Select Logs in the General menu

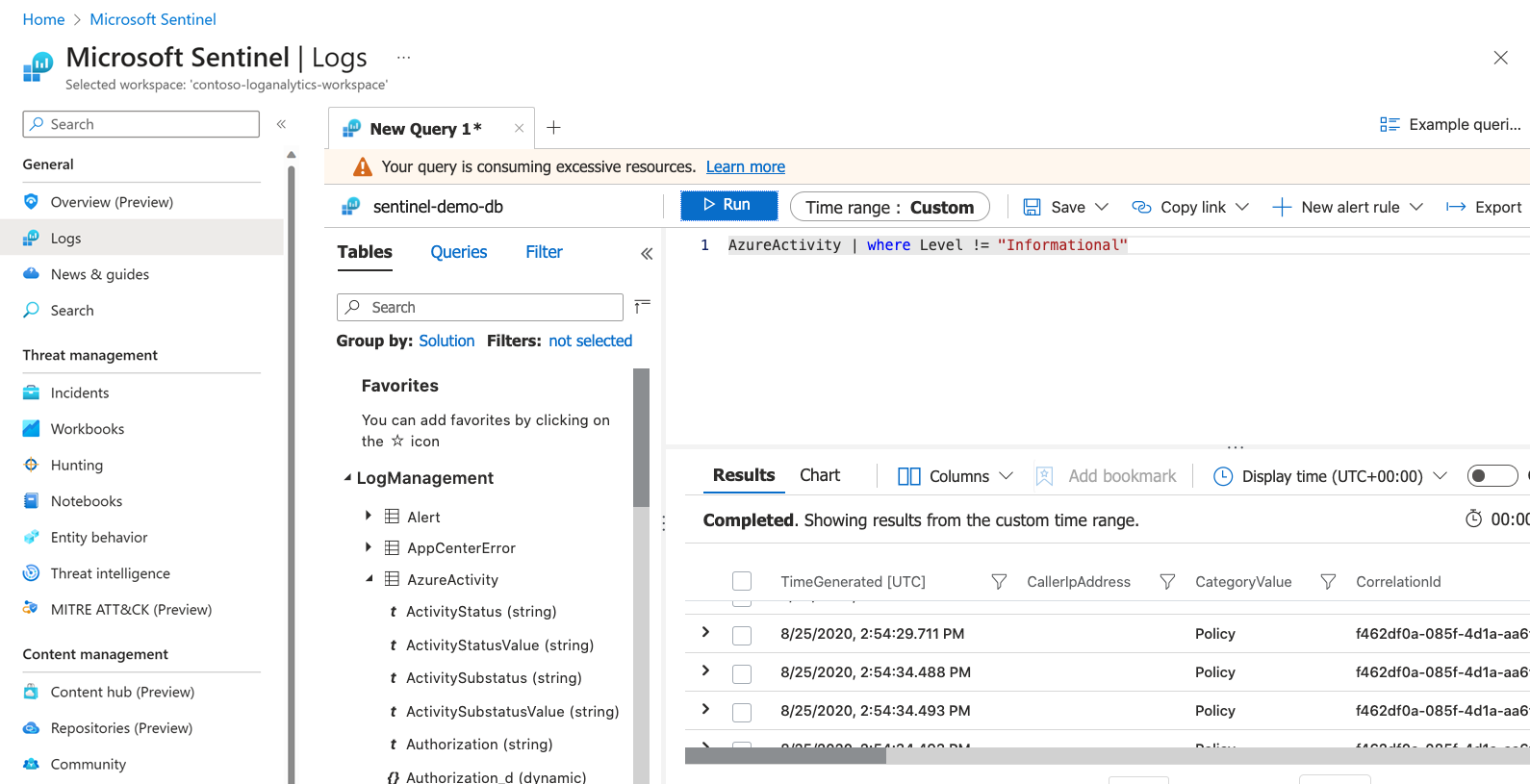pos(141,238)
